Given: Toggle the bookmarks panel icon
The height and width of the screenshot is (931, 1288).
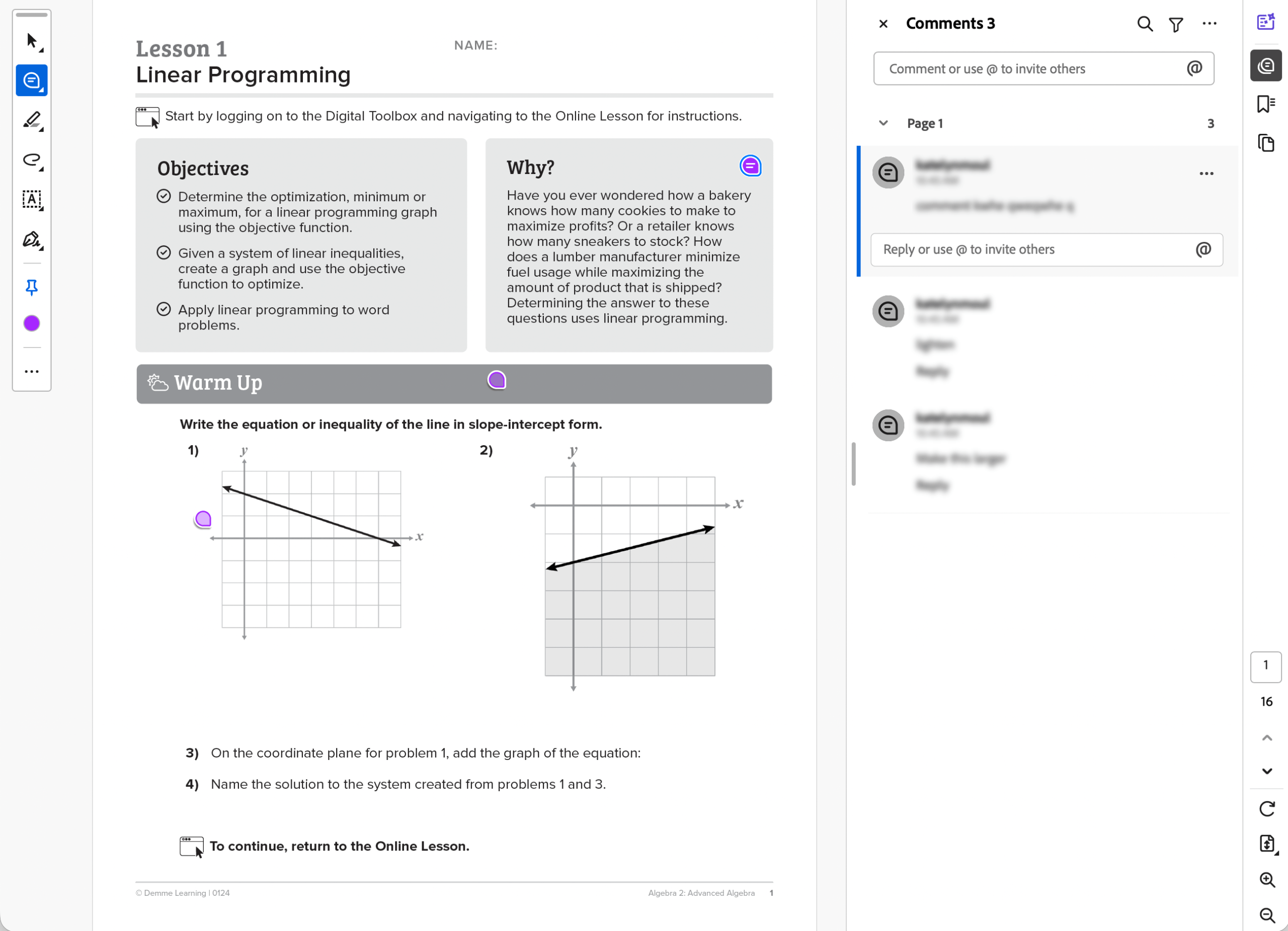Looking at the screenshot, I should pos(1266,104).
